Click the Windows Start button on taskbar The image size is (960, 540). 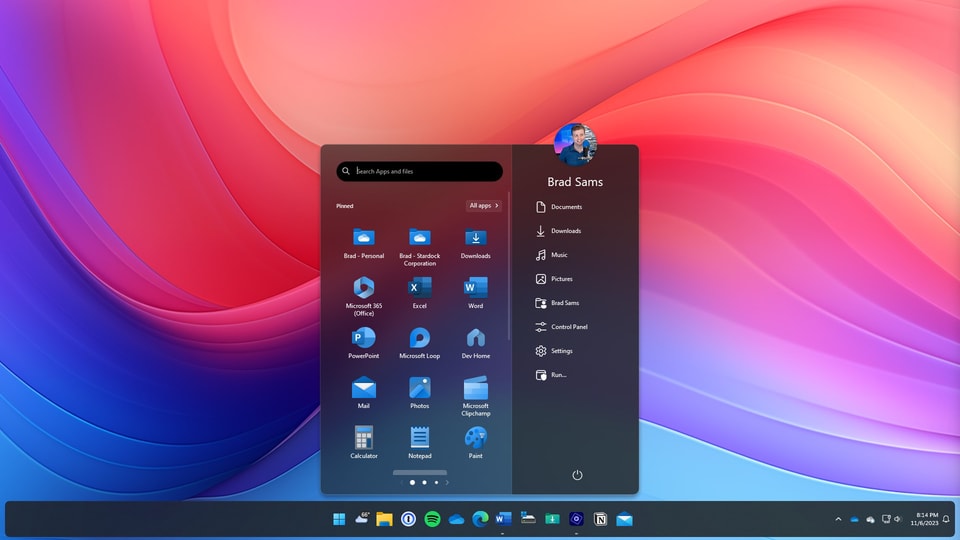click(x=339, y=519)
